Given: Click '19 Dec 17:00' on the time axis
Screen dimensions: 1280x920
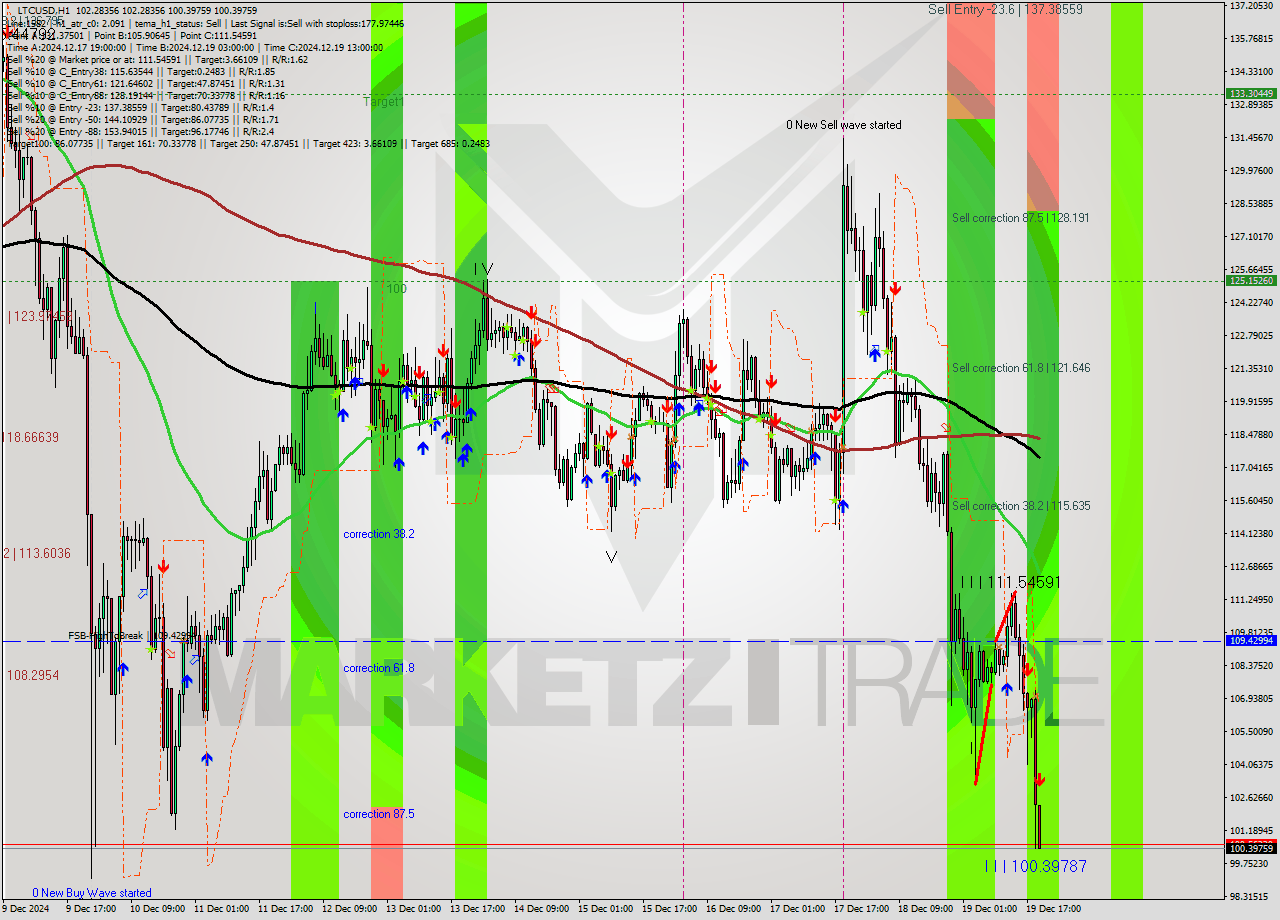Looking at the screenshot, I should 1053,909.
